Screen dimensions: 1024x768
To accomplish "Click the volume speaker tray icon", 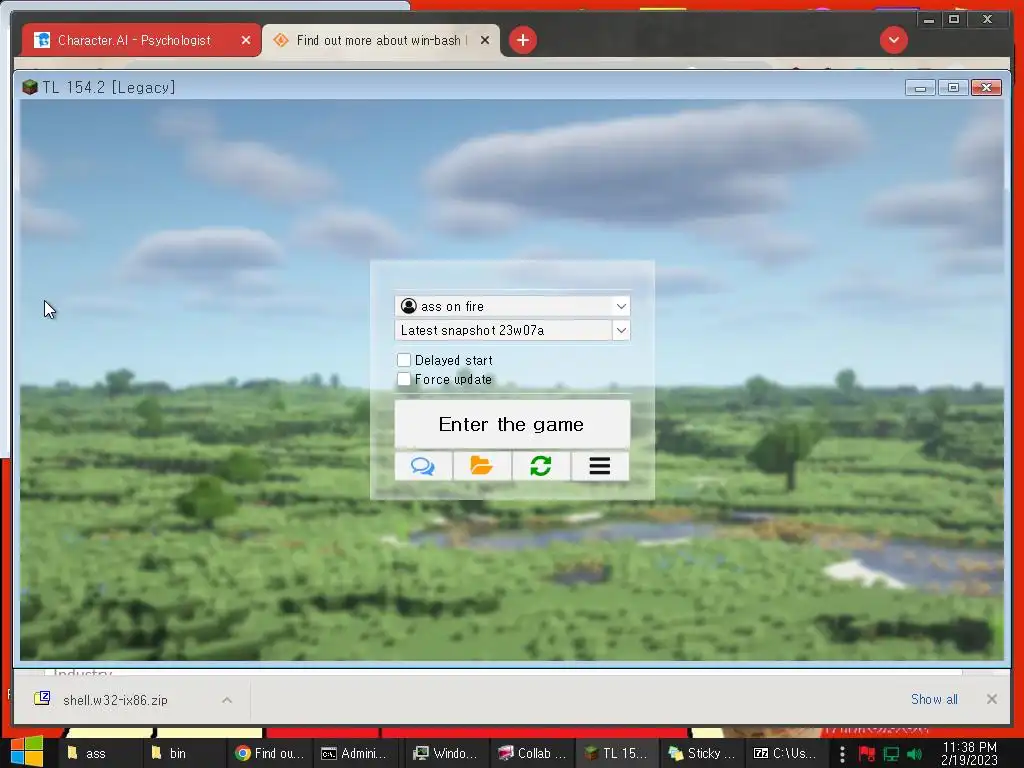I will pyautogui.click(x=914, y=754).
